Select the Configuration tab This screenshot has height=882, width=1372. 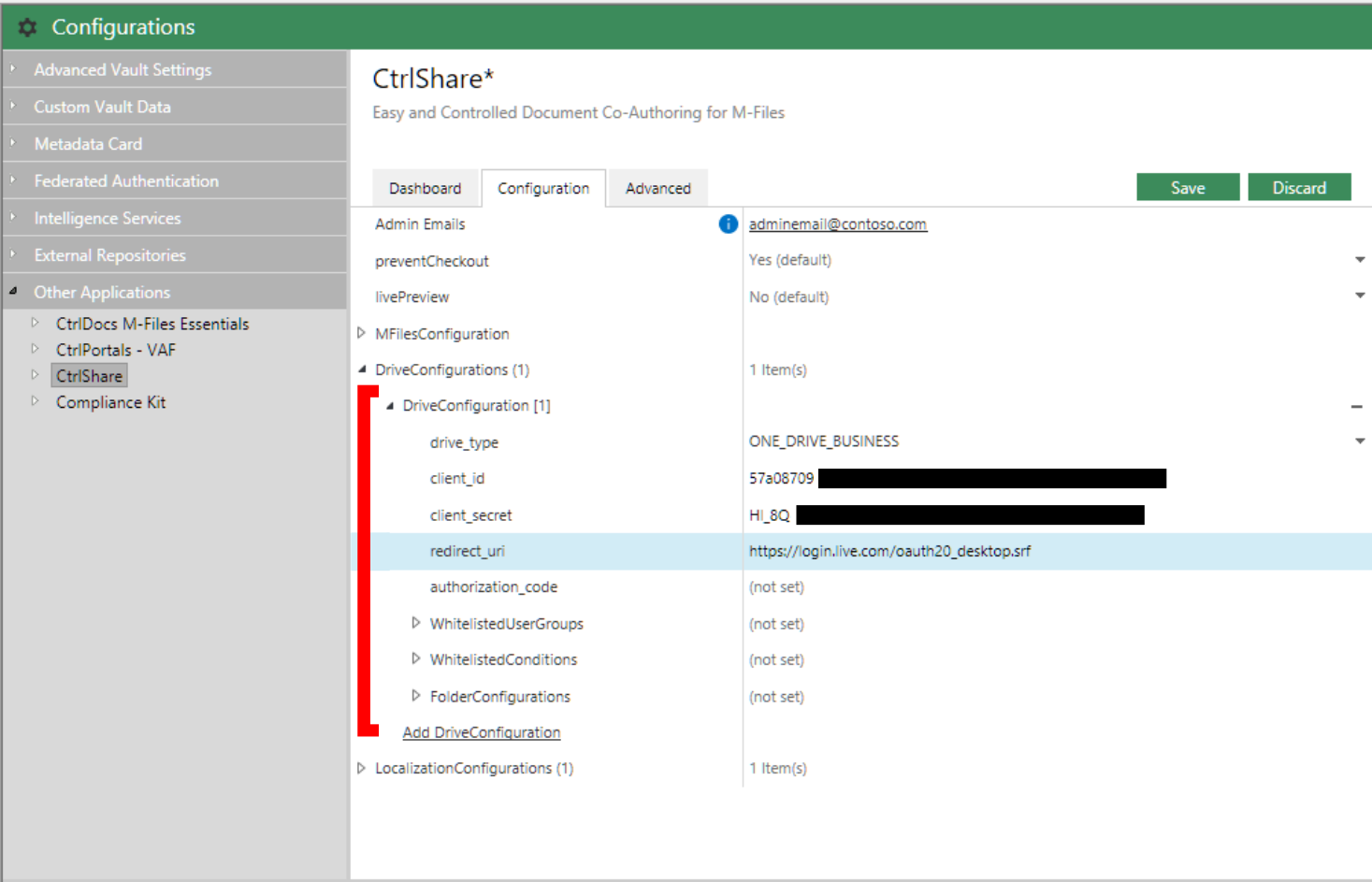coord(543,188)
